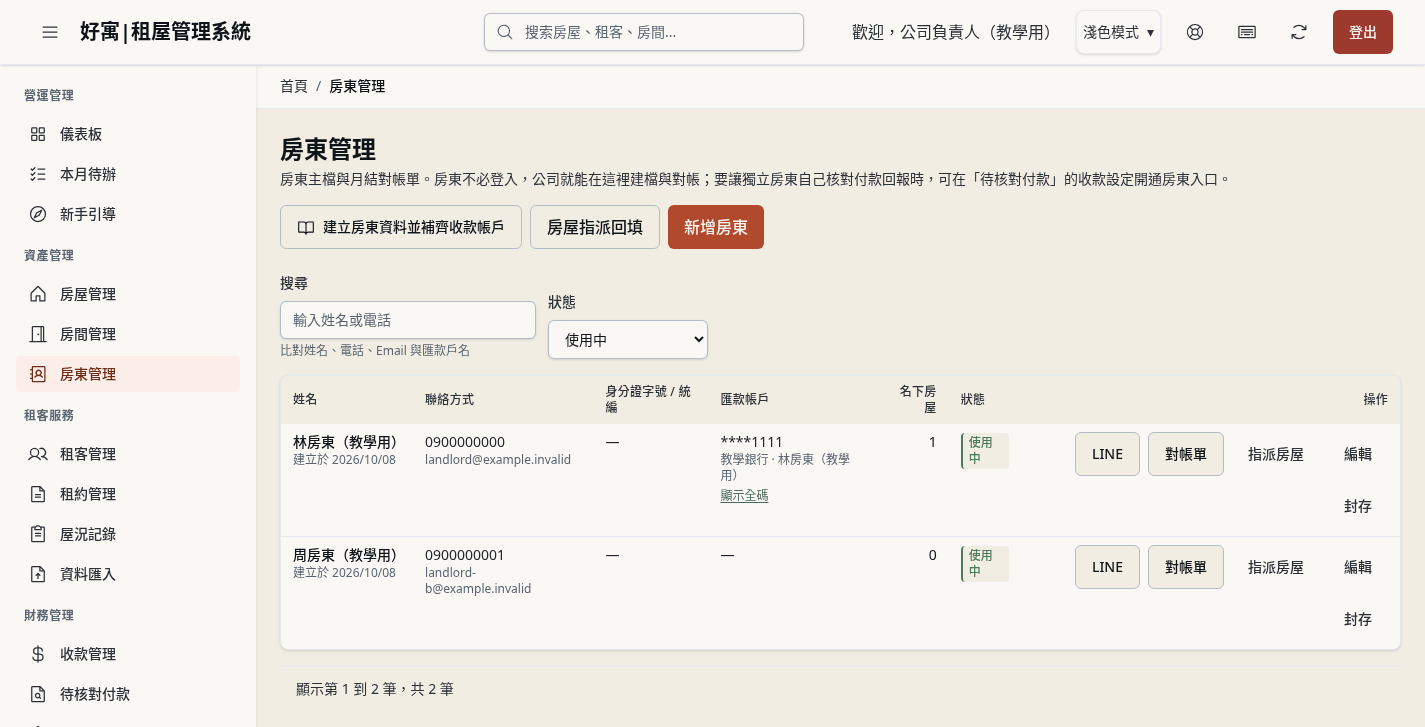Go to 本月待辦 in sidebar

(128, 174)
